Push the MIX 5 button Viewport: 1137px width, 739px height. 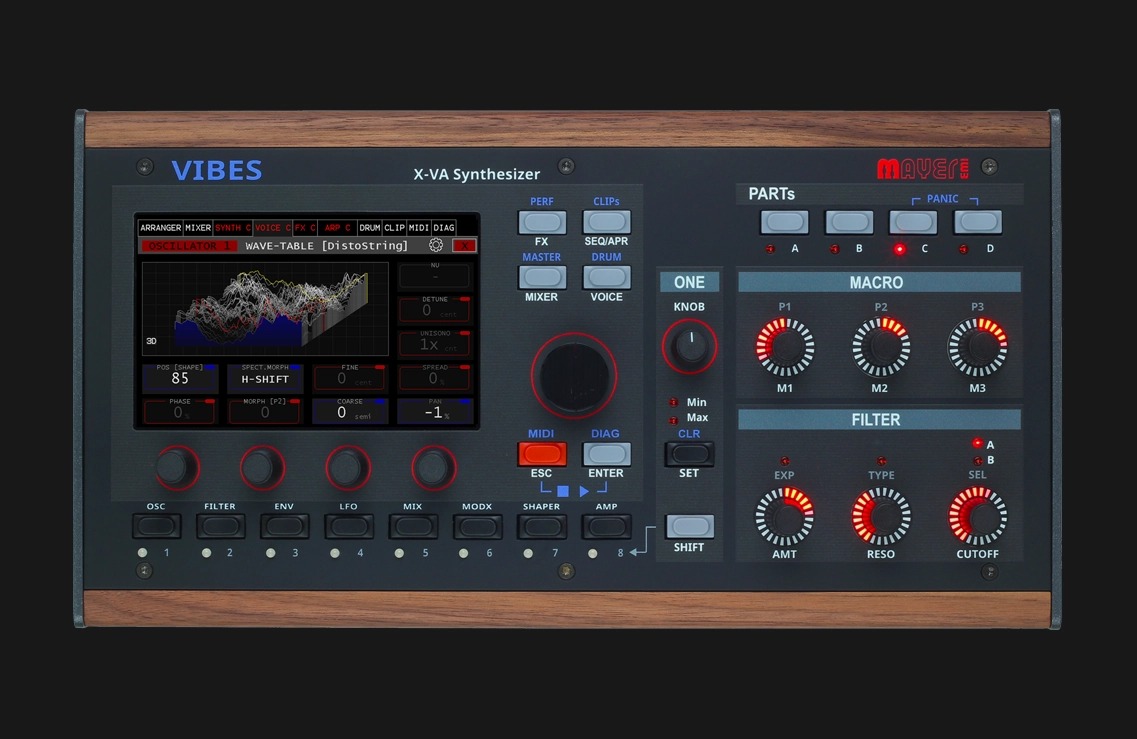click(413, 526)
